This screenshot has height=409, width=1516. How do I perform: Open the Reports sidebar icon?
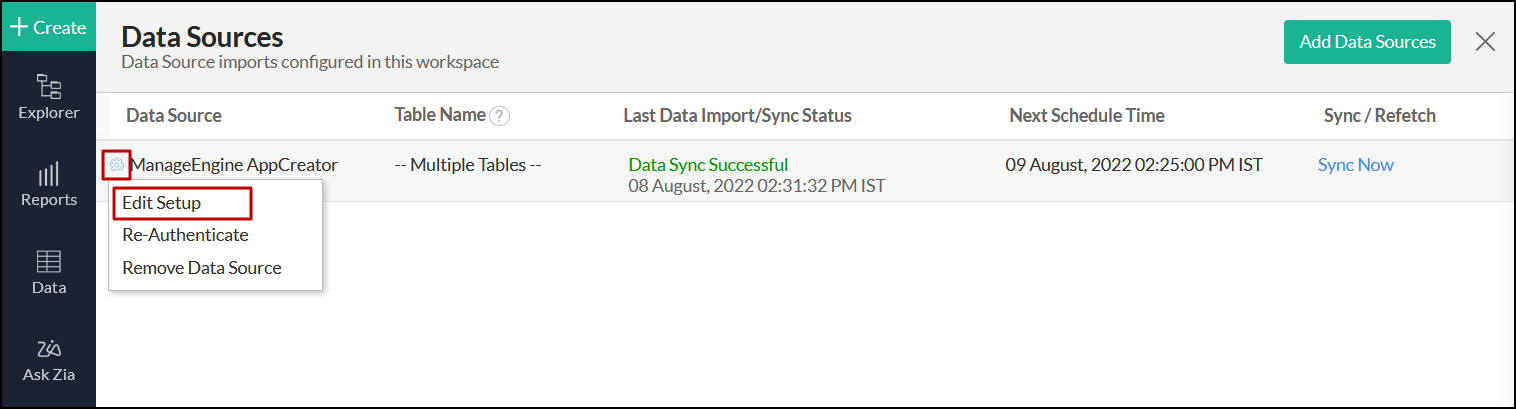pos(48,175)
